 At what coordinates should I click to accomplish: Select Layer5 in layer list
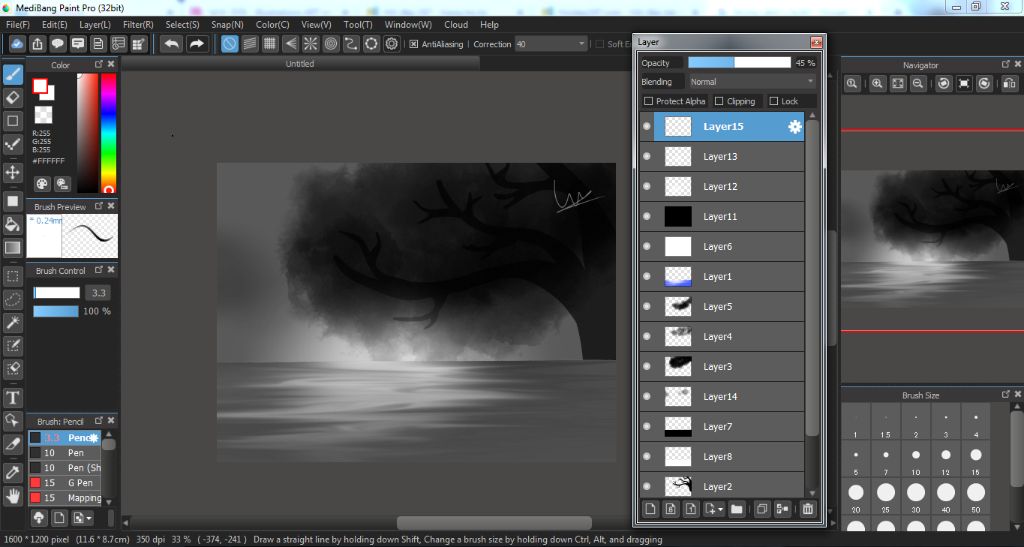[x=722, y=307]
